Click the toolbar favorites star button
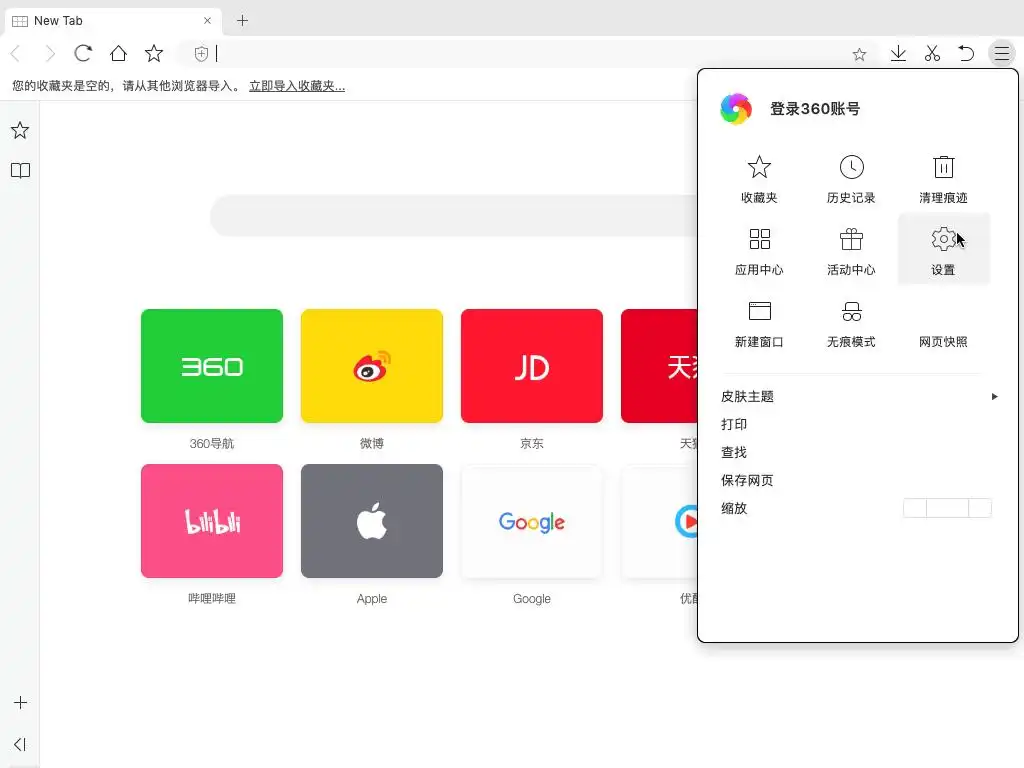This screenshot has width=1024, height=768. pyautogui.click(x=154, y=54)
